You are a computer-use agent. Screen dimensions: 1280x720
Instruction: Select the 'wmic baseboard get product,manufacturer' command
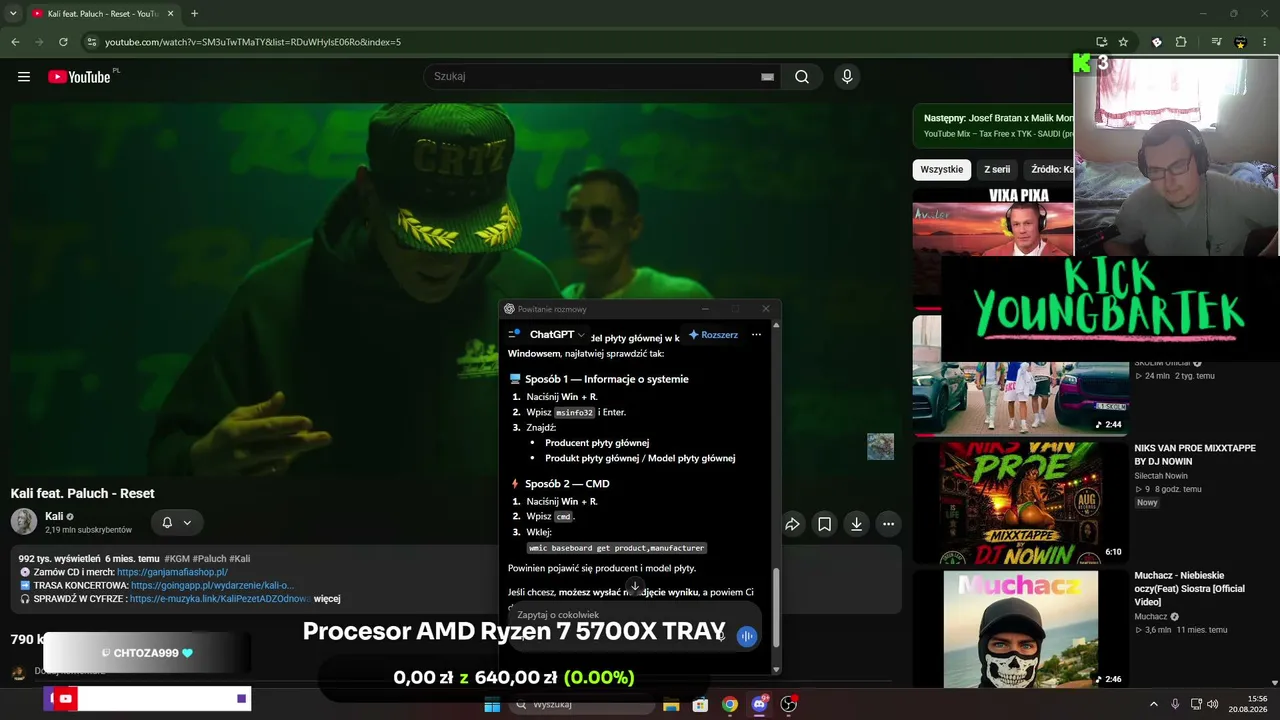pyautogui.click(x=617, y=548)
